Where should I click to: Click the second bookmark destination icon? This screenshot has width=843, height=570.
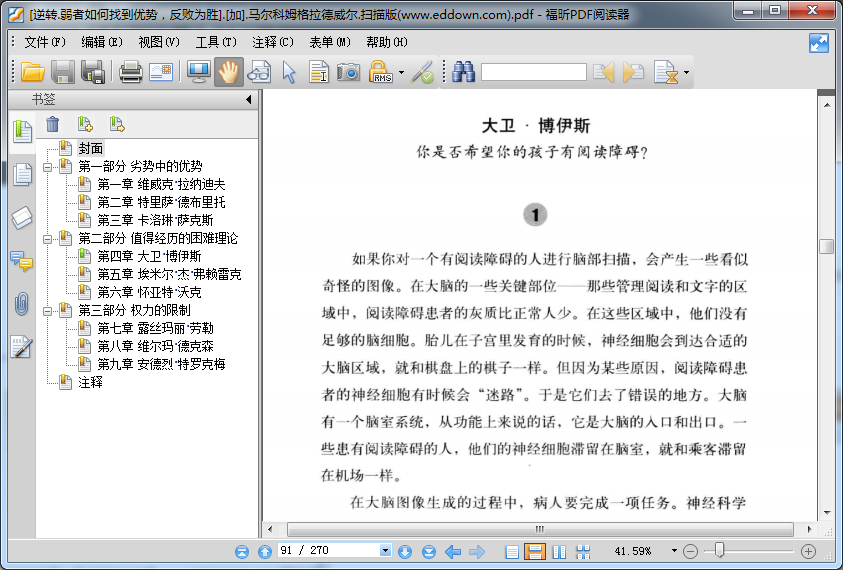pos(117,124)
